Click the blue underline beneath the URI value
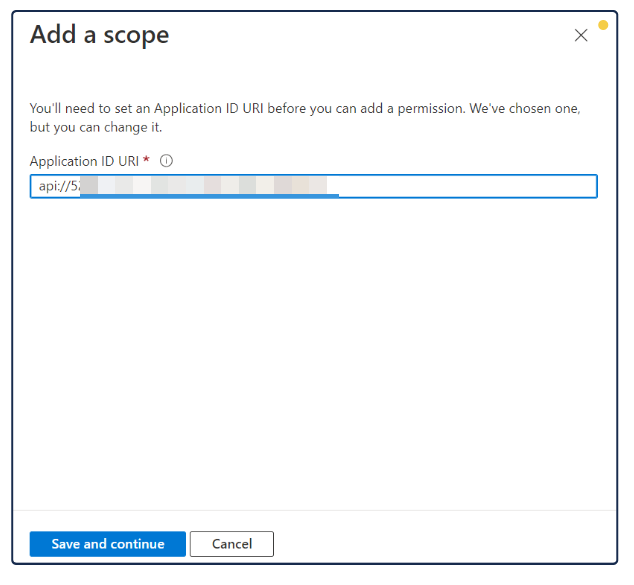This screenshot has height=585, width=634. 210,195
